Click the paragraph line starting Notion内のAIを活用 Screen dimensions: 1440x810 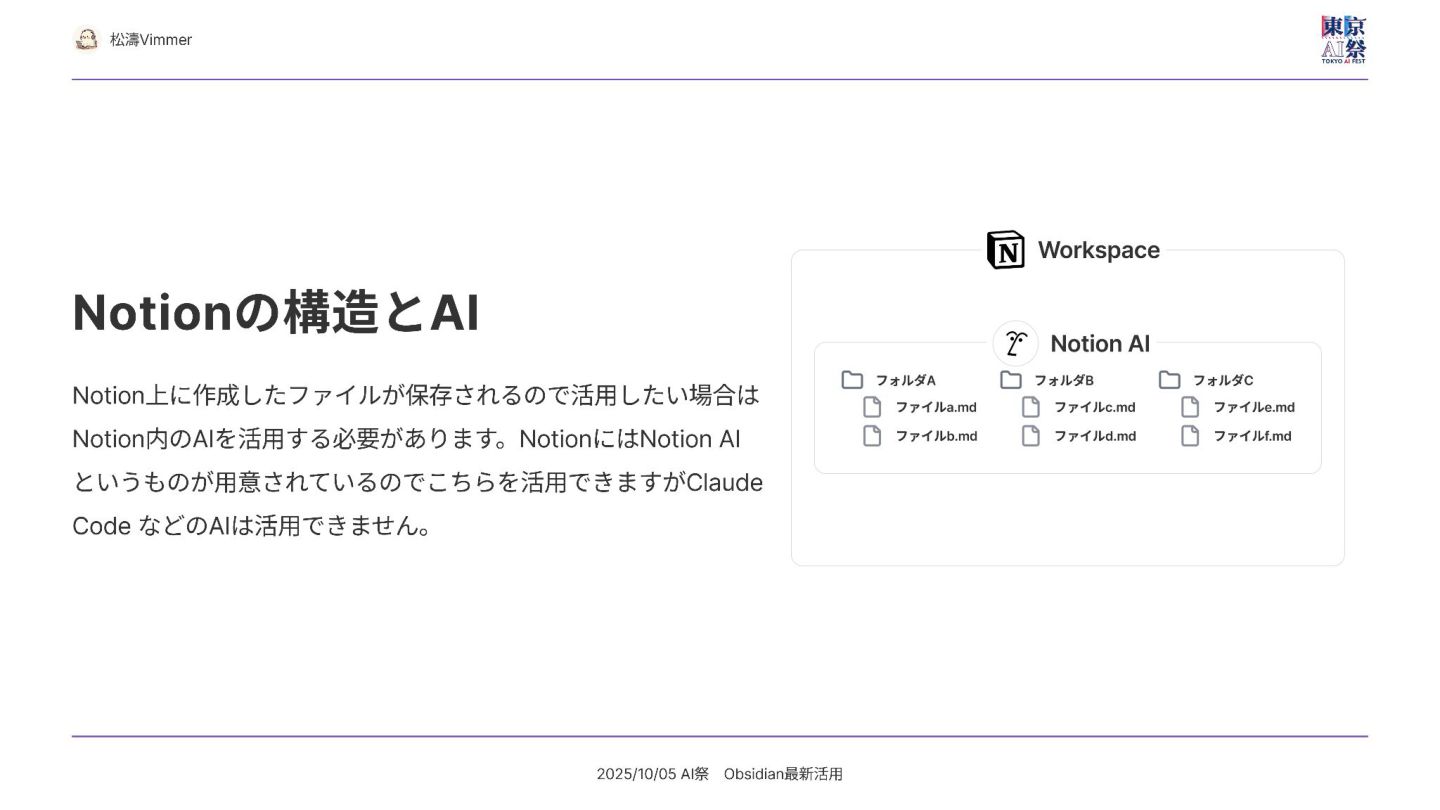(406, 439)
